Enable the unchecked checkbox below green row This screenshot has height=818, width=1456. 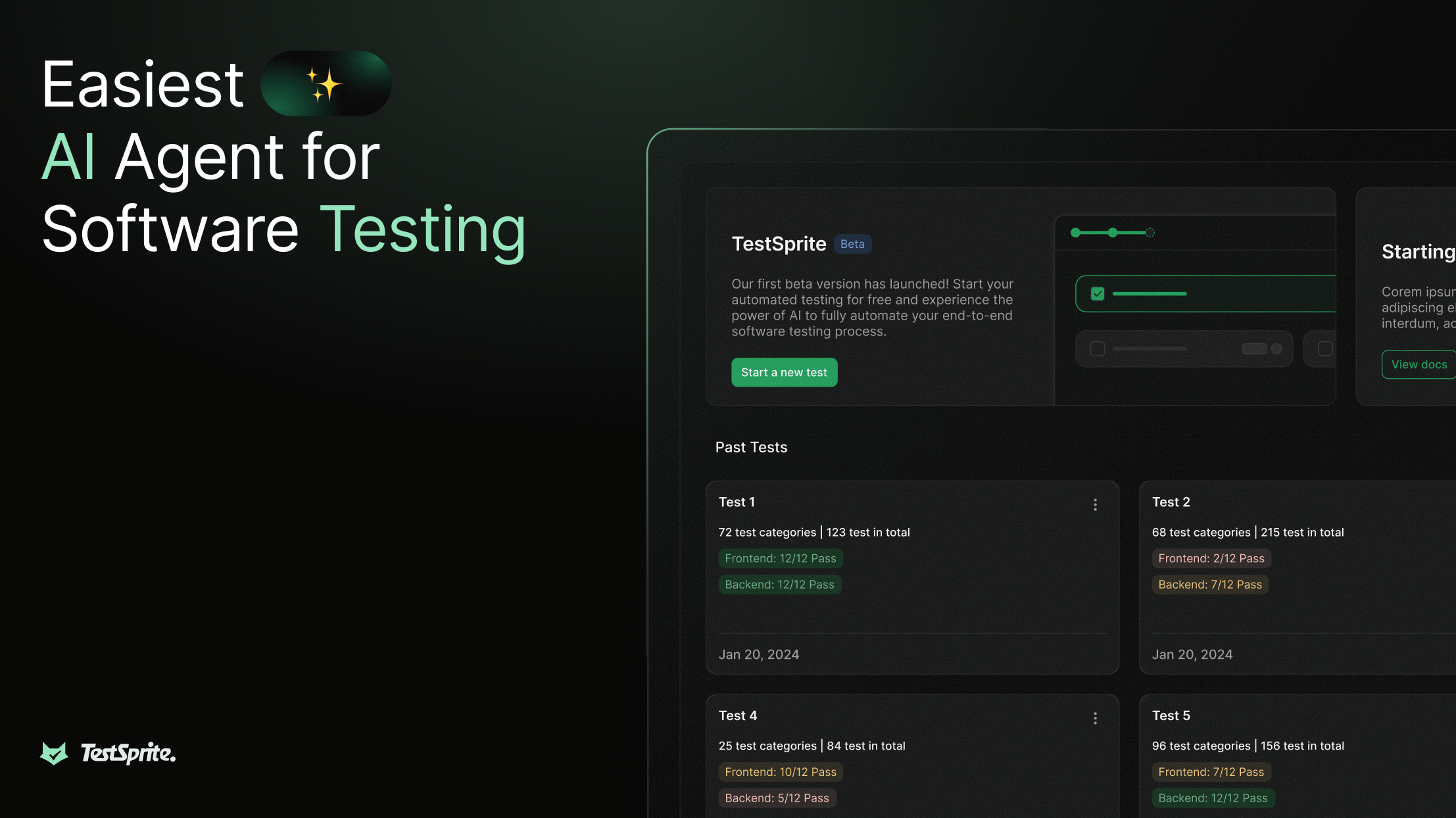pos(1097,349)
